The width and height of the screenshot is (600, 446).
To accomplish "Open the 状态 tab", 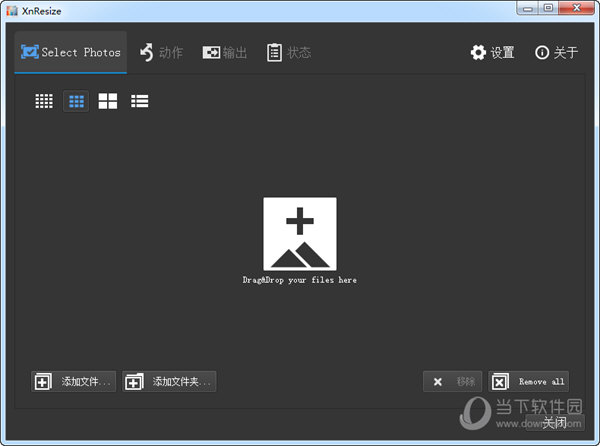I will click(289, 52).
